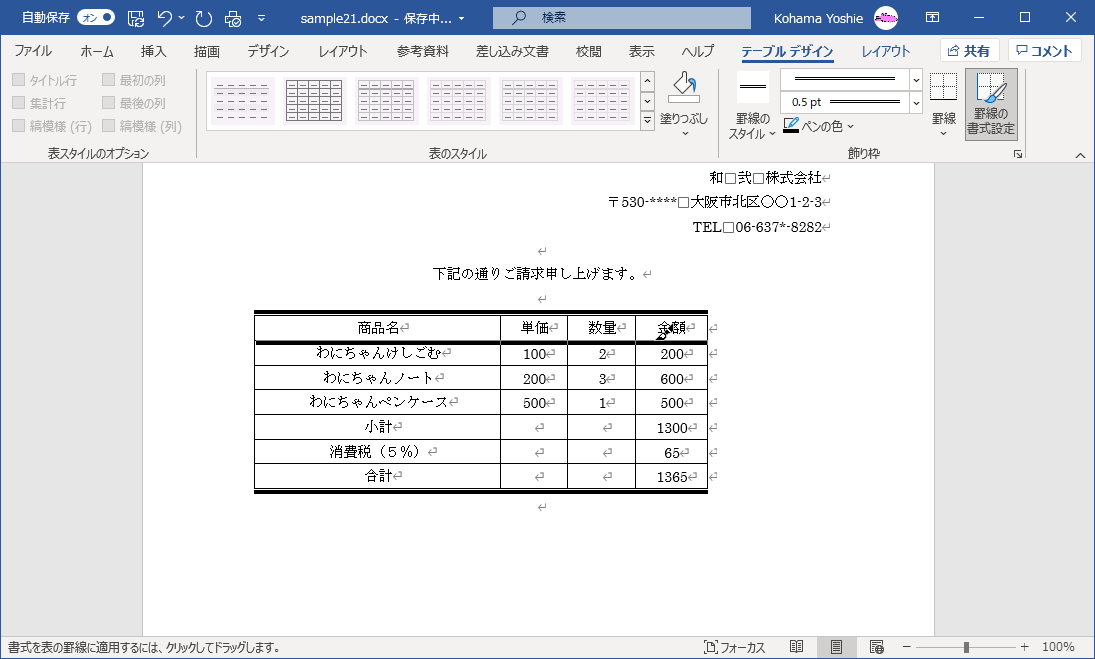Collapse the ribbon
Image resolution: width=1095 pixels, height=659 pixels.
pyautogui.click(x=1080, y=155)
